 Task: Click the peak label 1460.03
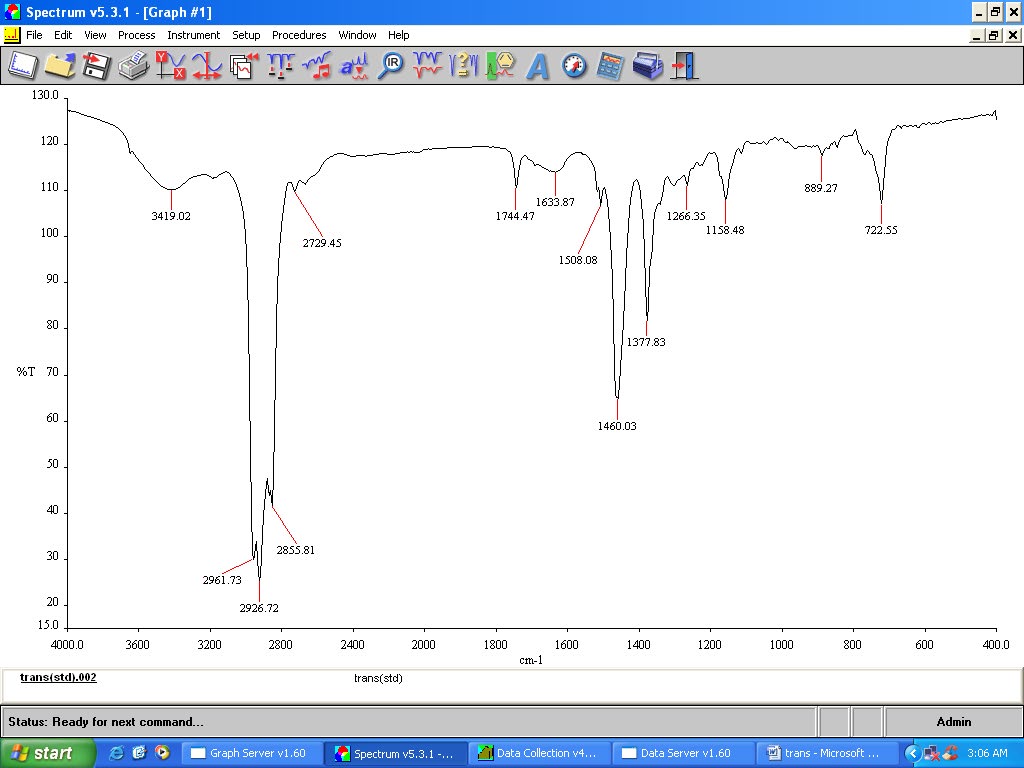pos(617,426)
